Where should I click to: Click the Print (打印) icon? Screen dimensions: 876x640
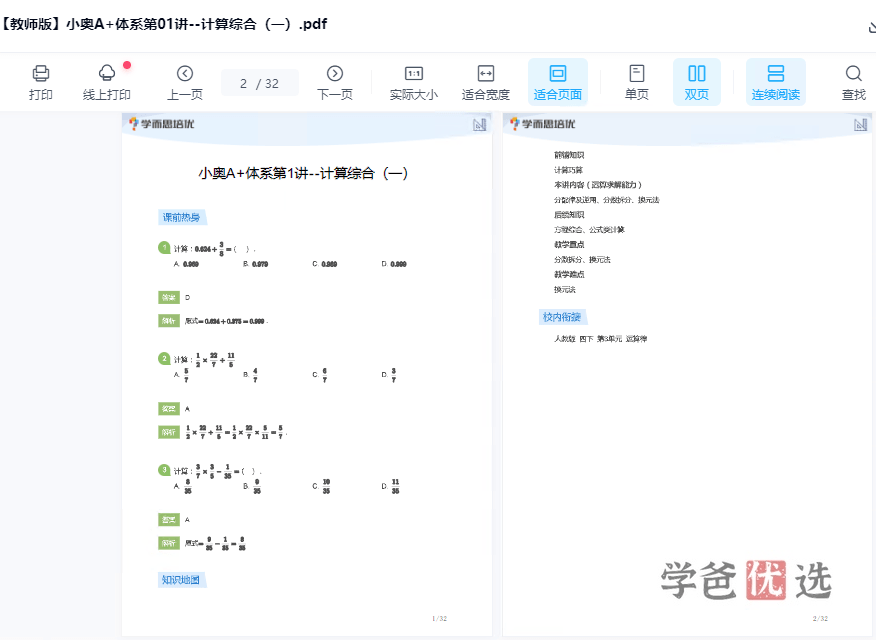point(41,82)
